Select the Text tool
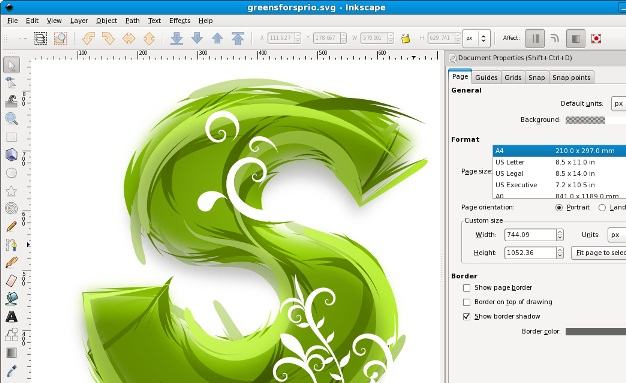The width and height of the screenshot is (626, 383). 11,317
